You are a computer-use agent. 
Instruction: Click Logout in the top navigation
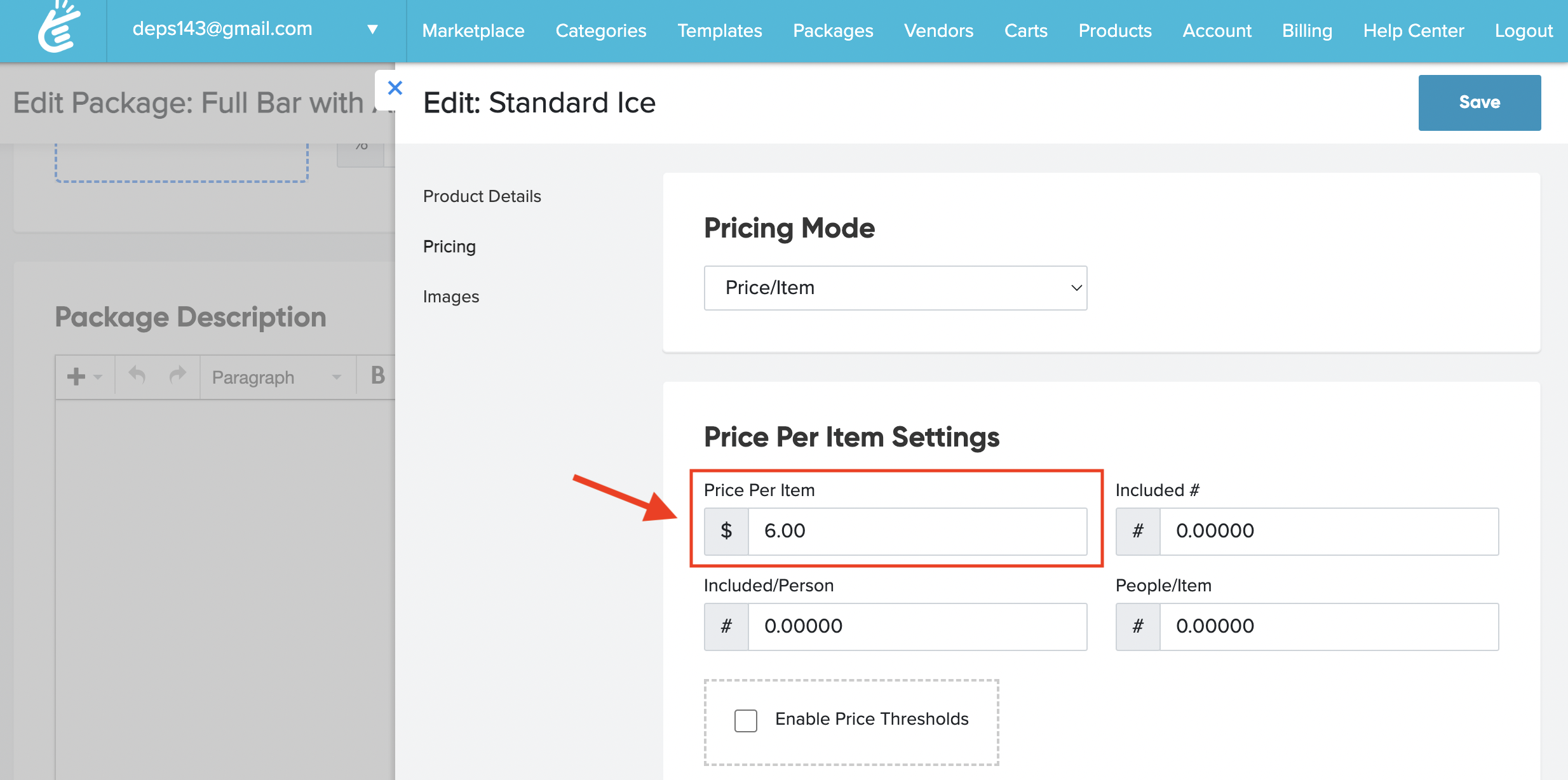[x=1523, y=30]
